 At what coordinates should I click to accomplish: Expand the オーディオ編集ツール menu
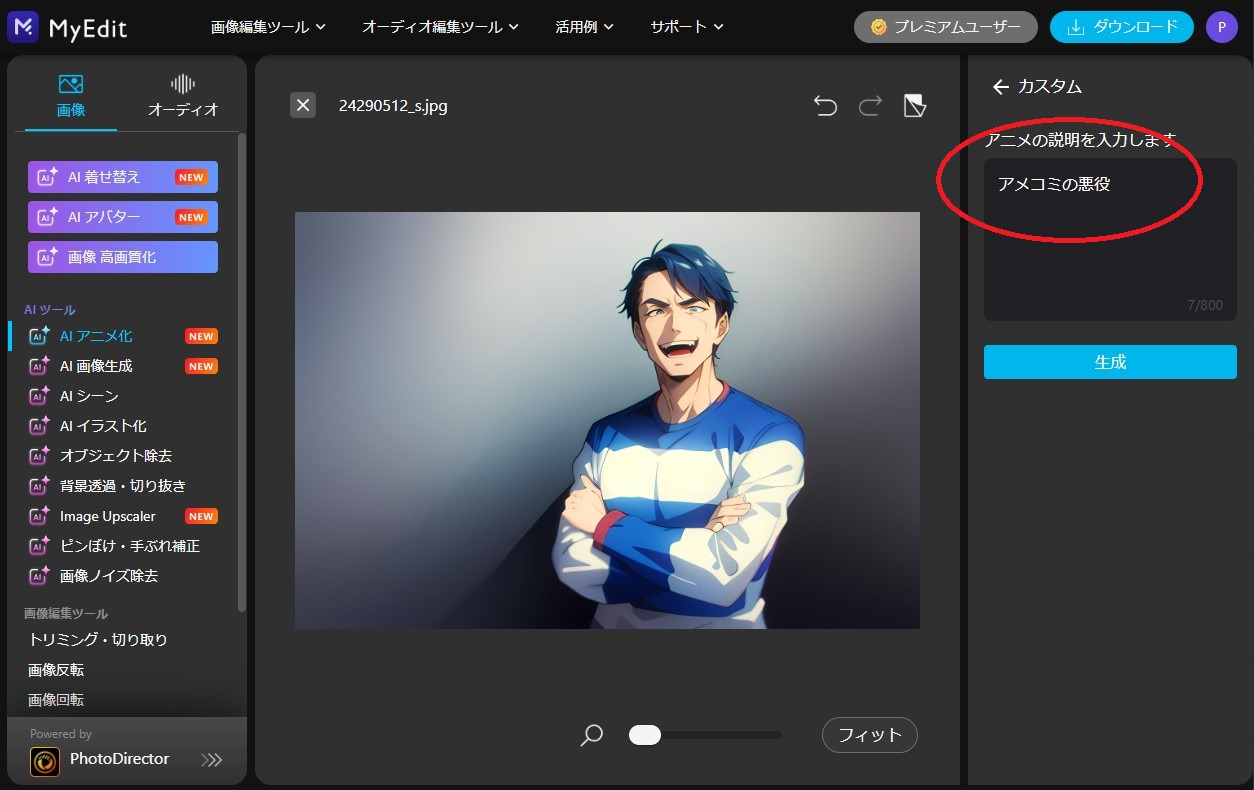pos(440,27)
